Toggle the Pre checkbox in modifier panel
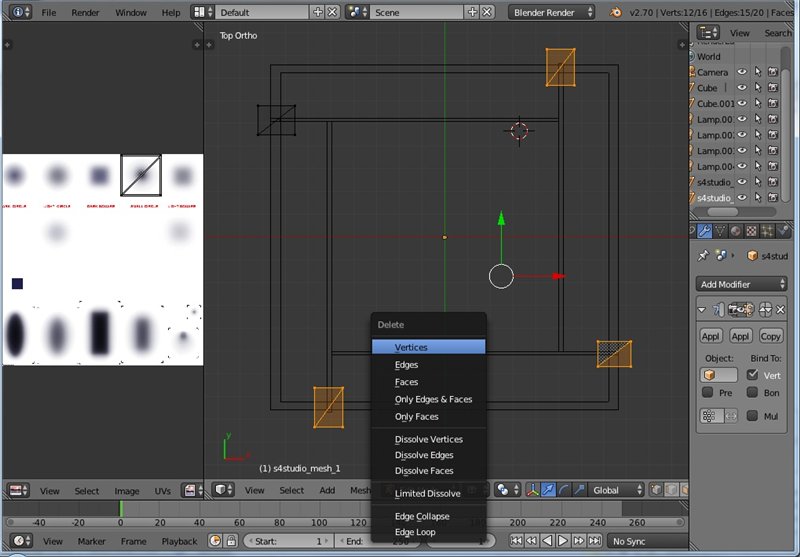This screenshot has width=800, height=557. (x=708, y=393)
